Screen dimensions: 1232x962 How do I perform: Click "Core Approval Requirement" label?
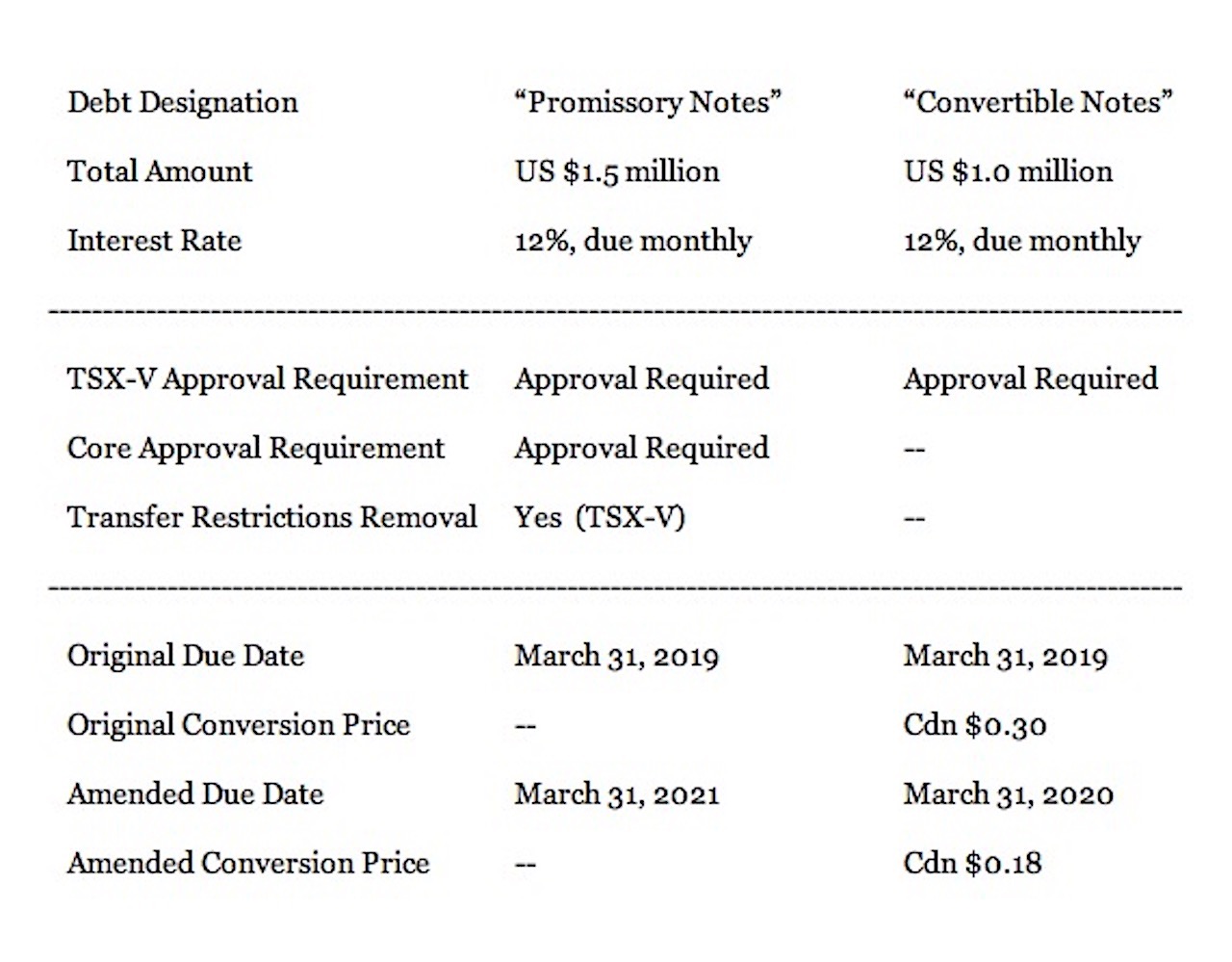(x=256, y=449)
